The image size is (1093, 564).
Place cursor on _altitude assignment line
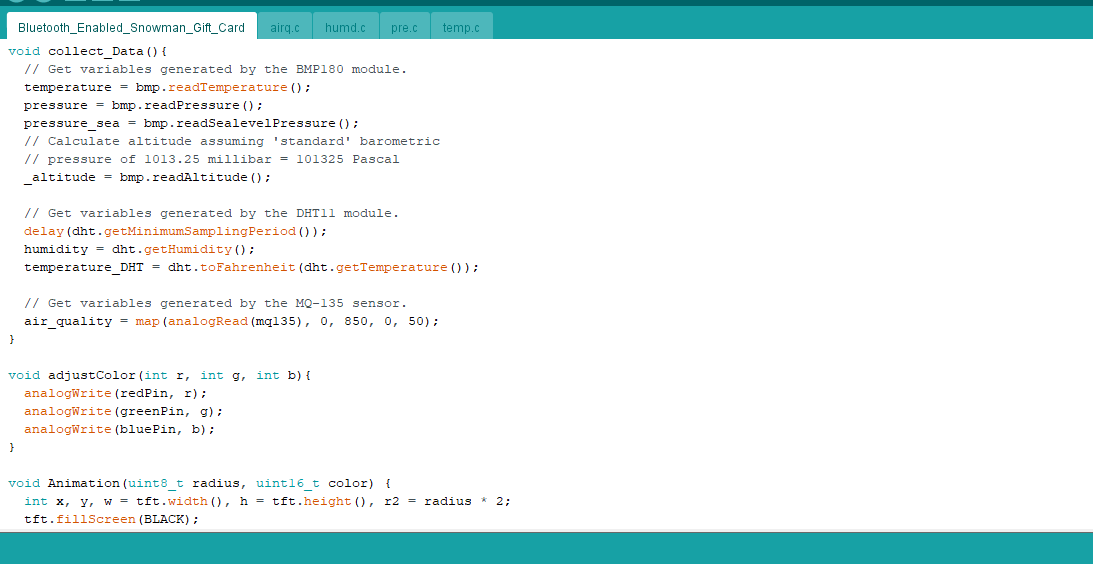(147, 177)
